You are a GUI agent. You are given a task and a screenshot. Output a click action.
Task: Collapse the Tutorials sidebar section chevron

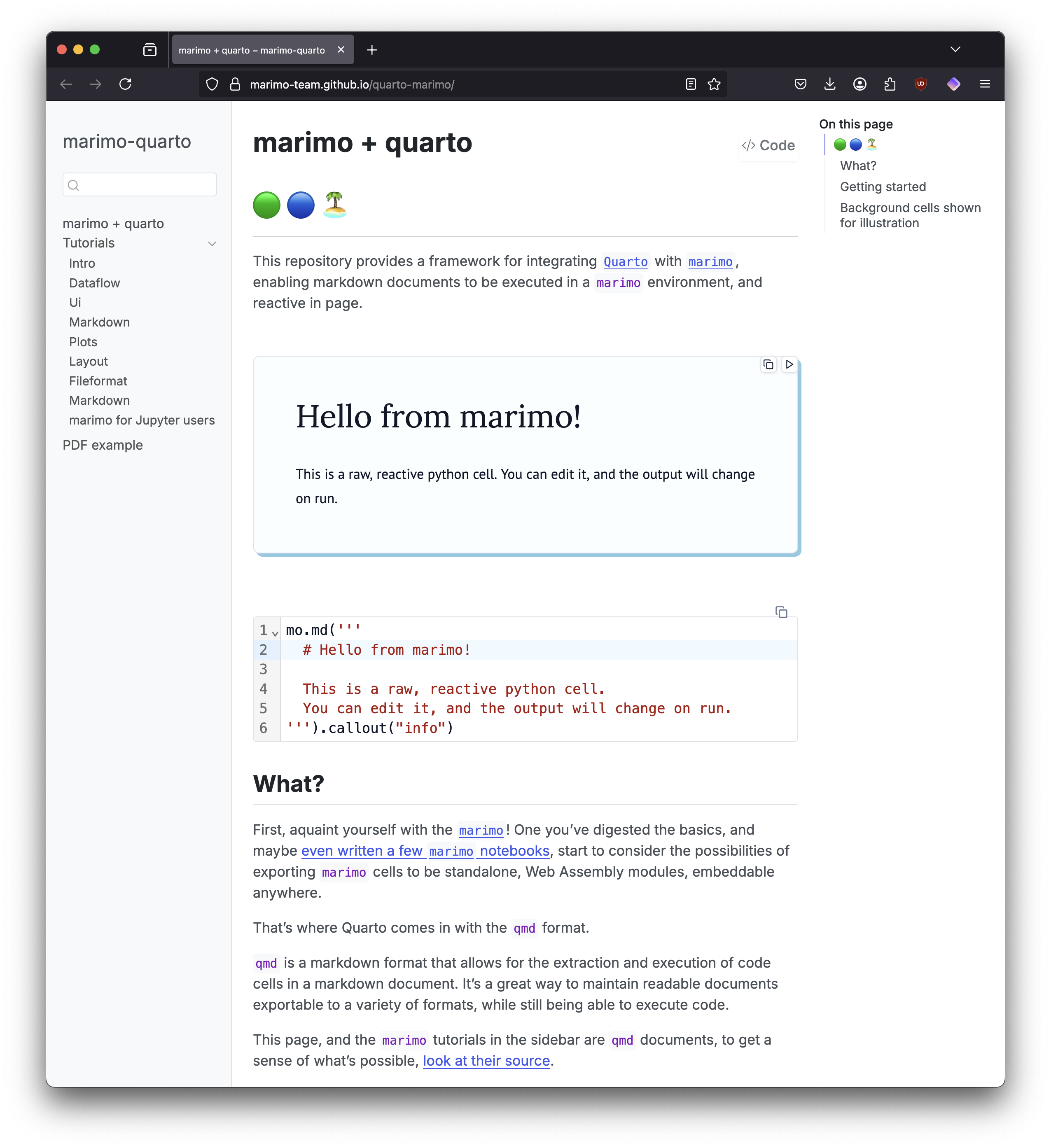coord(212,244)
